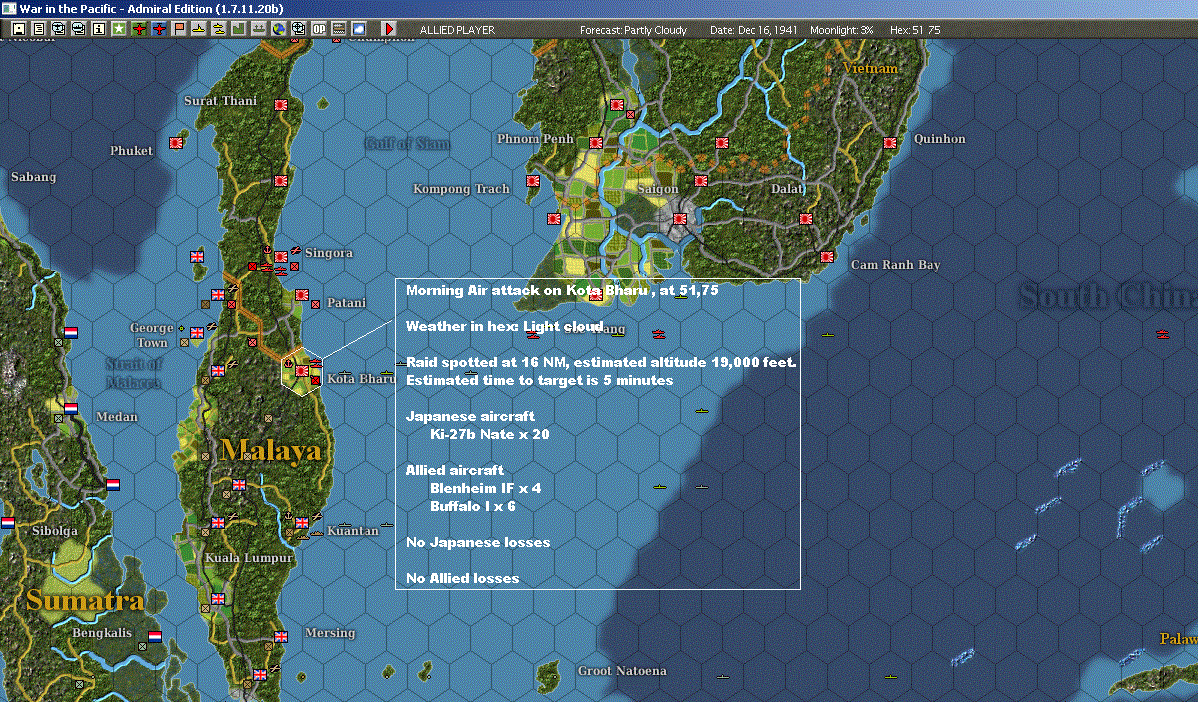The height and width of the screenshot is (702, 1198).
Task: Select the Japanese flag at Kompong Trach
Action: pyautogui.click(x=533, y=181)
